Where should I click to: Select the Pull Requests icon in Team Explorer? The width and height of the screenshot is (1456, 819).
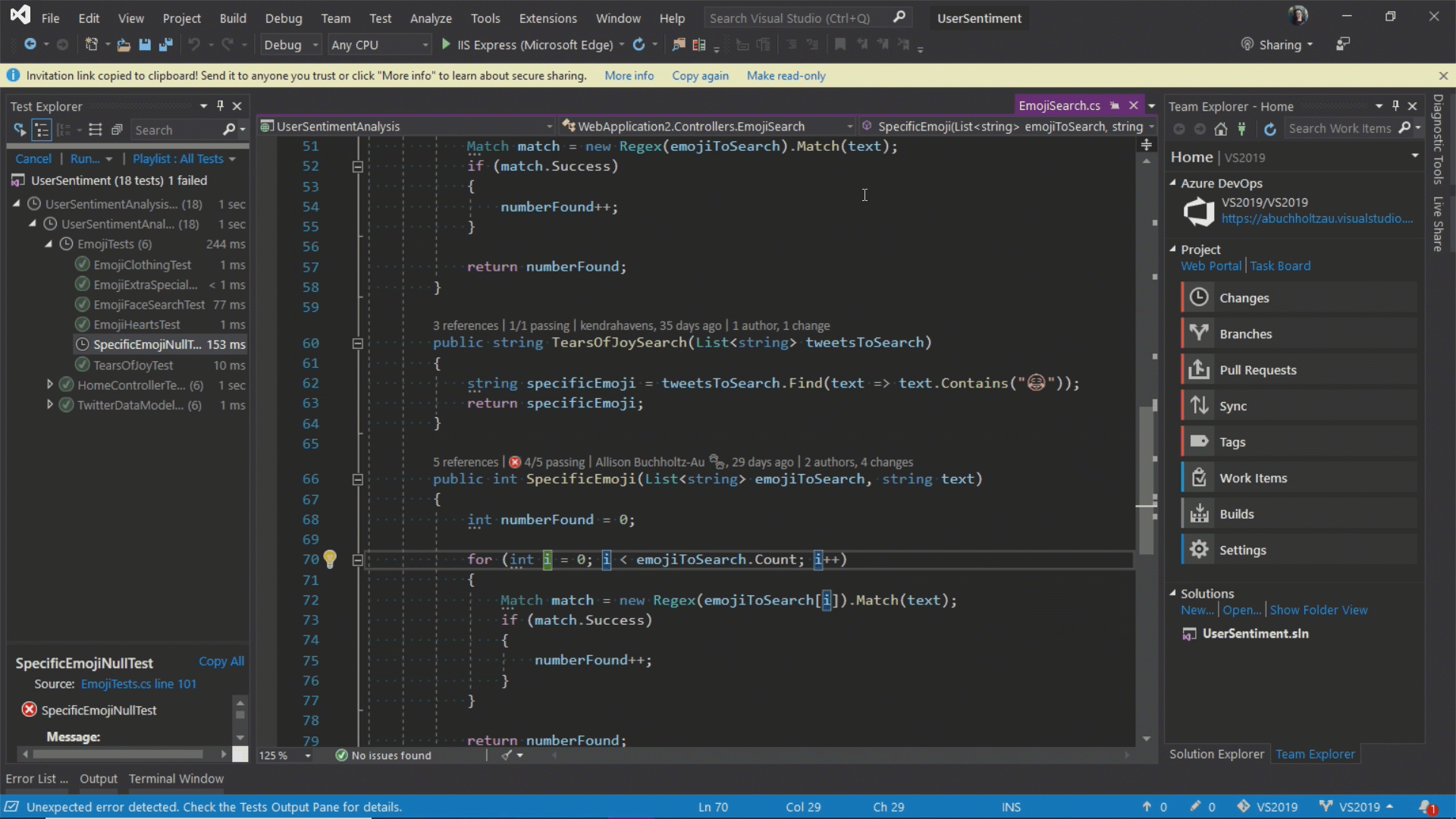coord(1199,369)
